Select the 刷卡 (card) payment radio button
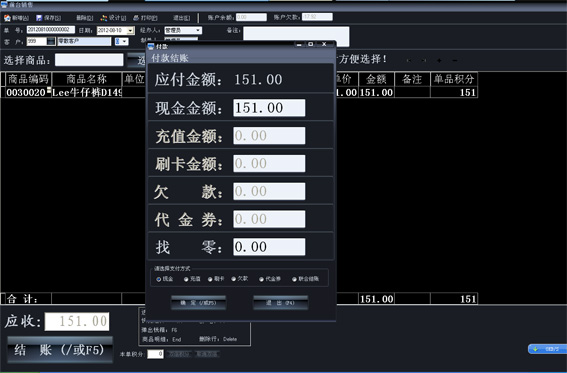The height and width of the screenshot is (373, 567). tap(210, 279)
